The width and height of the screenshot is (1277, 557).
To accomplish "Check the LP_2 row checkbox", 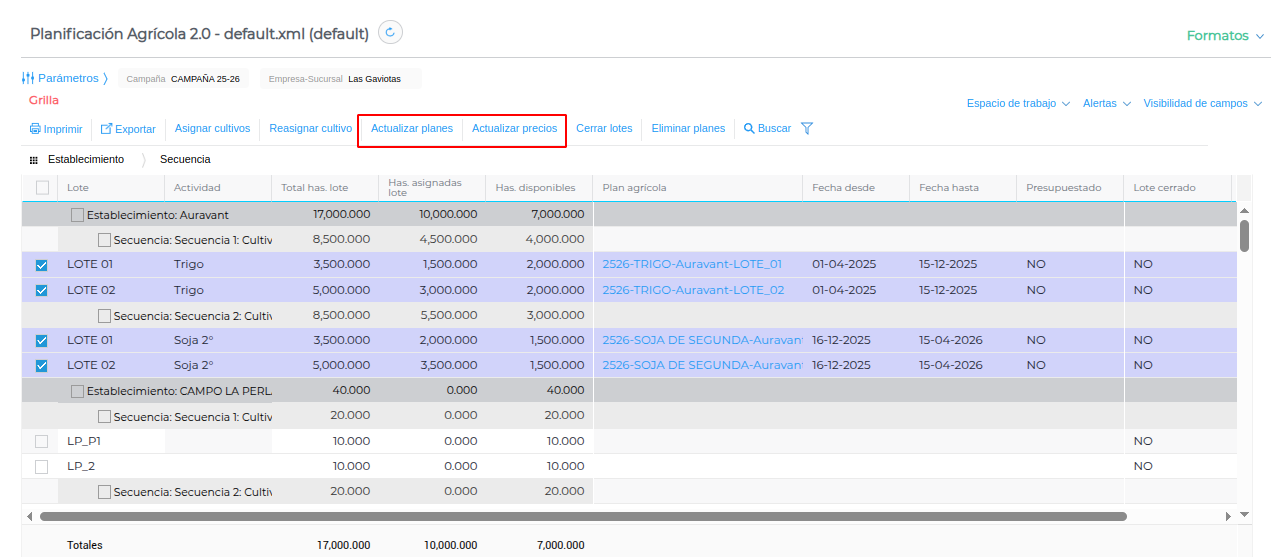I will point(42,466).
